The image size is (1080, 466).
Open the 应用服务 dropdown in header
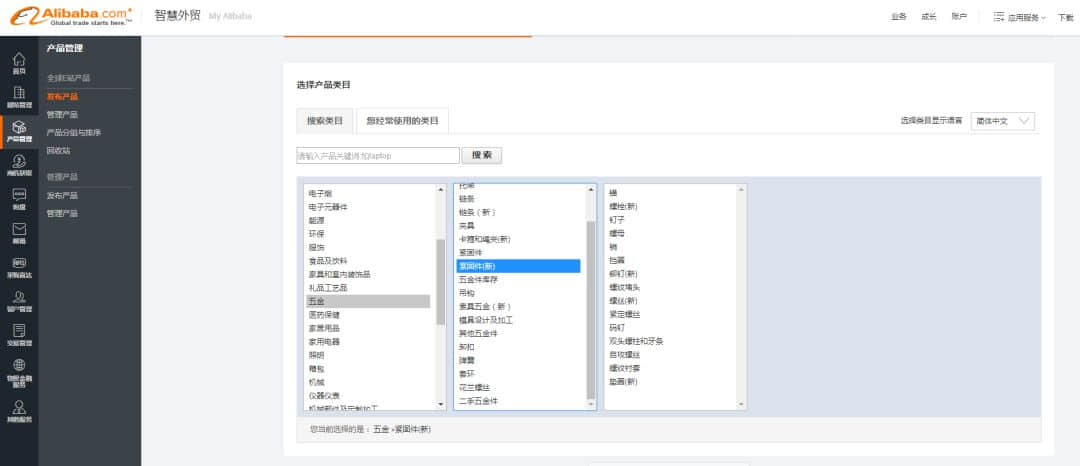click(1021, 17)
